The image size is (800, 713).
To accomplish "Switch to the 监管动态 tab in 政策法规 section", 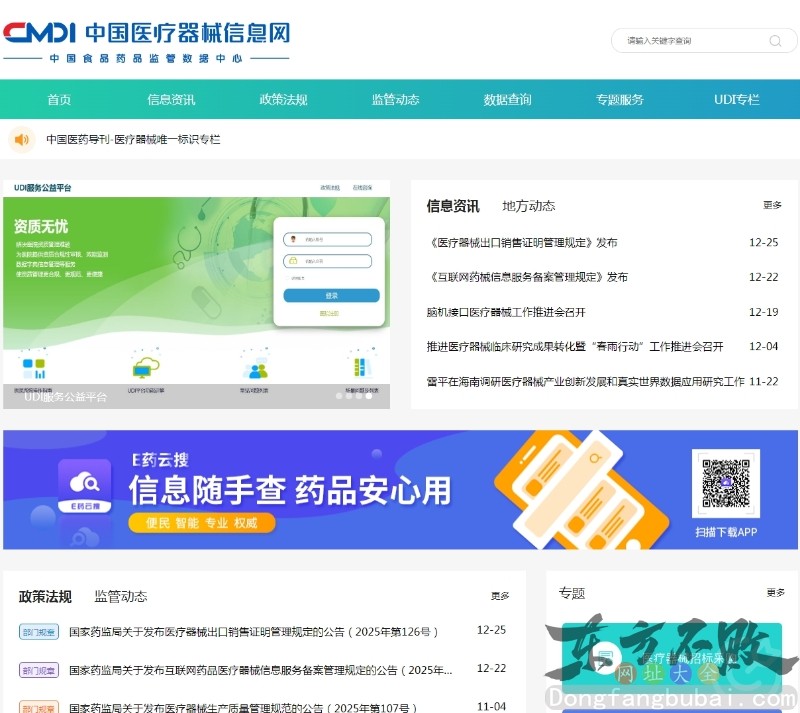I will click(x=120, y=595).
